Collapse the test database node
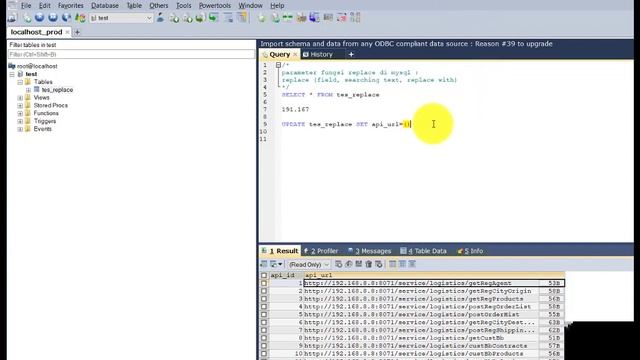The height and width of the screenshot is (360, 640). tap(12, 74)
